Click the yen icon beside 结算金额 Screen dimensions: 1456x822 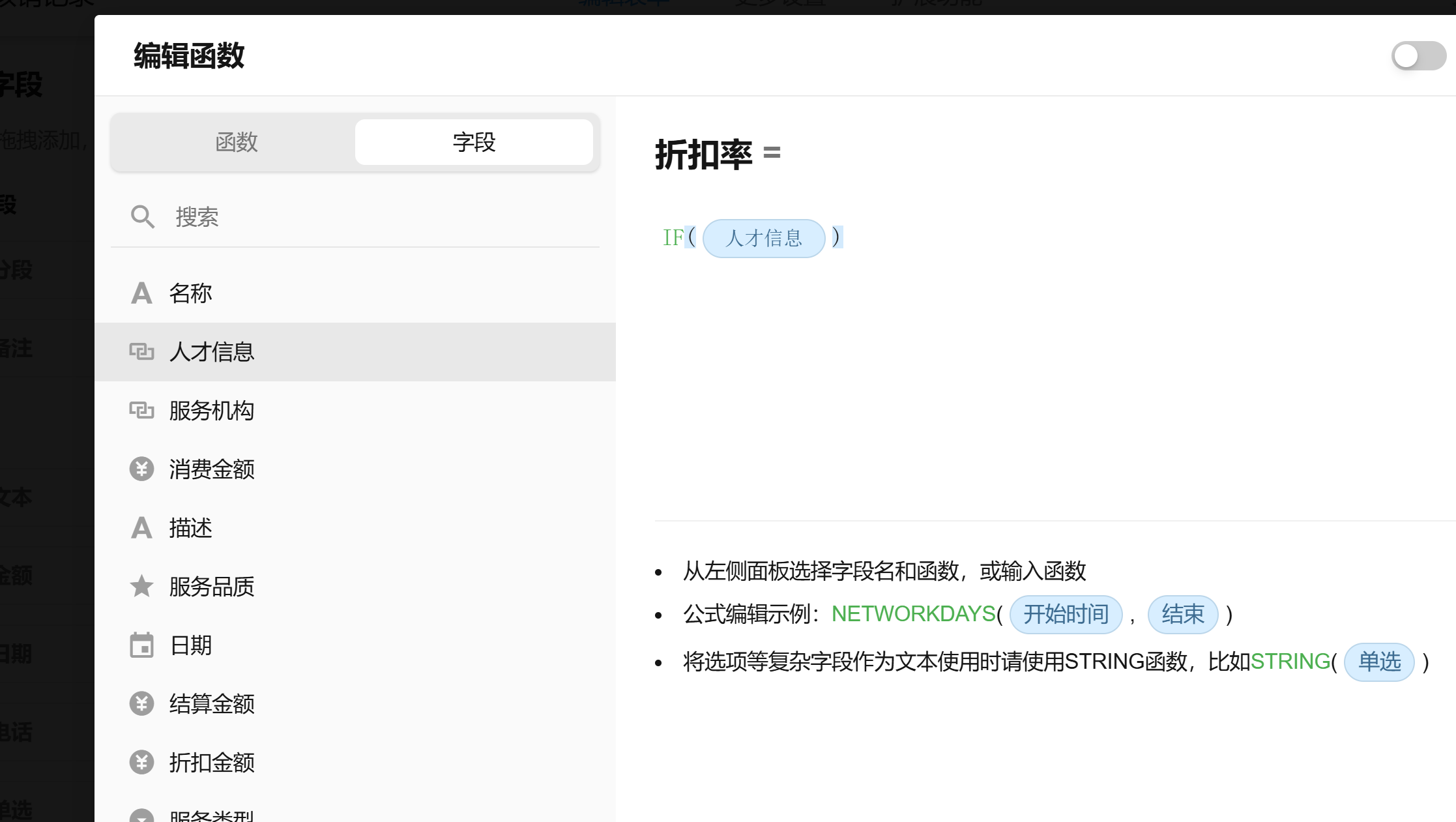coord(141,704)
